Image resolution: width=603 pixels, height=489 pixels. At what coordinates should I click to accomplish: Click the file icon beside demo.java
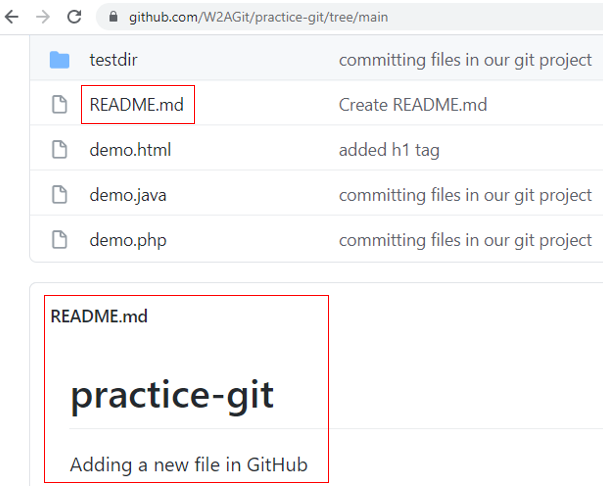click(x=60, y=195)
